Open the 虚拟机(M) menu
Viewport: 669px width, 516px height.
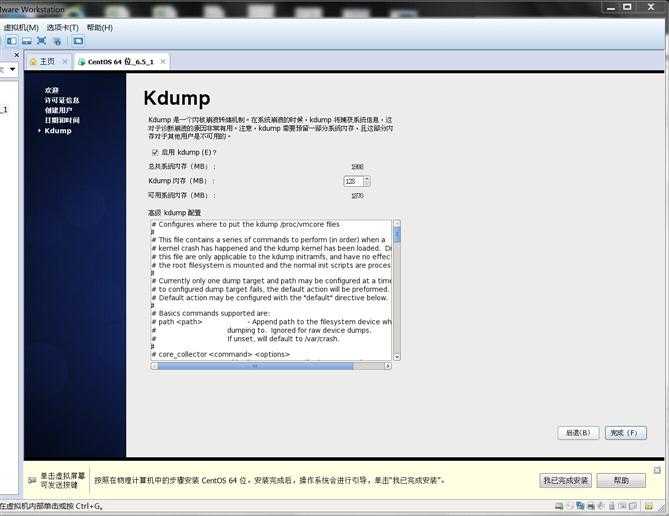coord(21,28)
